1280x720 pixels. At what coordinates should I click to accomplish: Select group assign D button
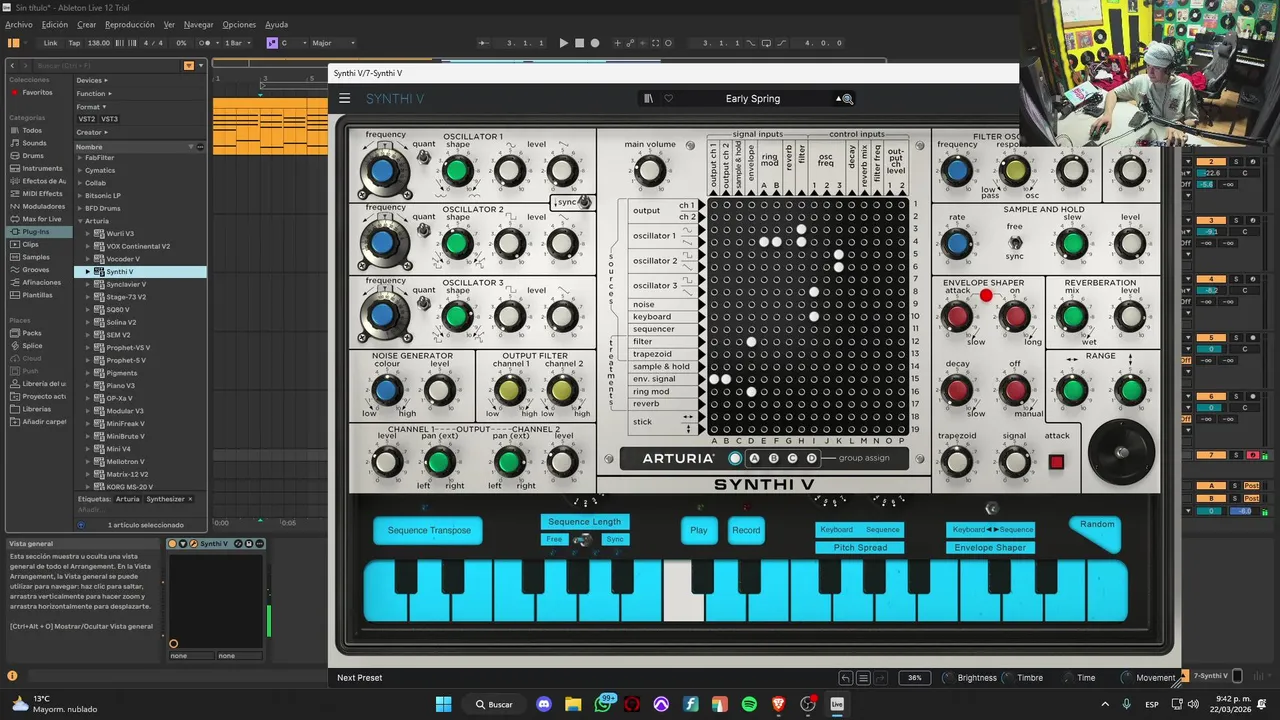(x=811, y=458)
